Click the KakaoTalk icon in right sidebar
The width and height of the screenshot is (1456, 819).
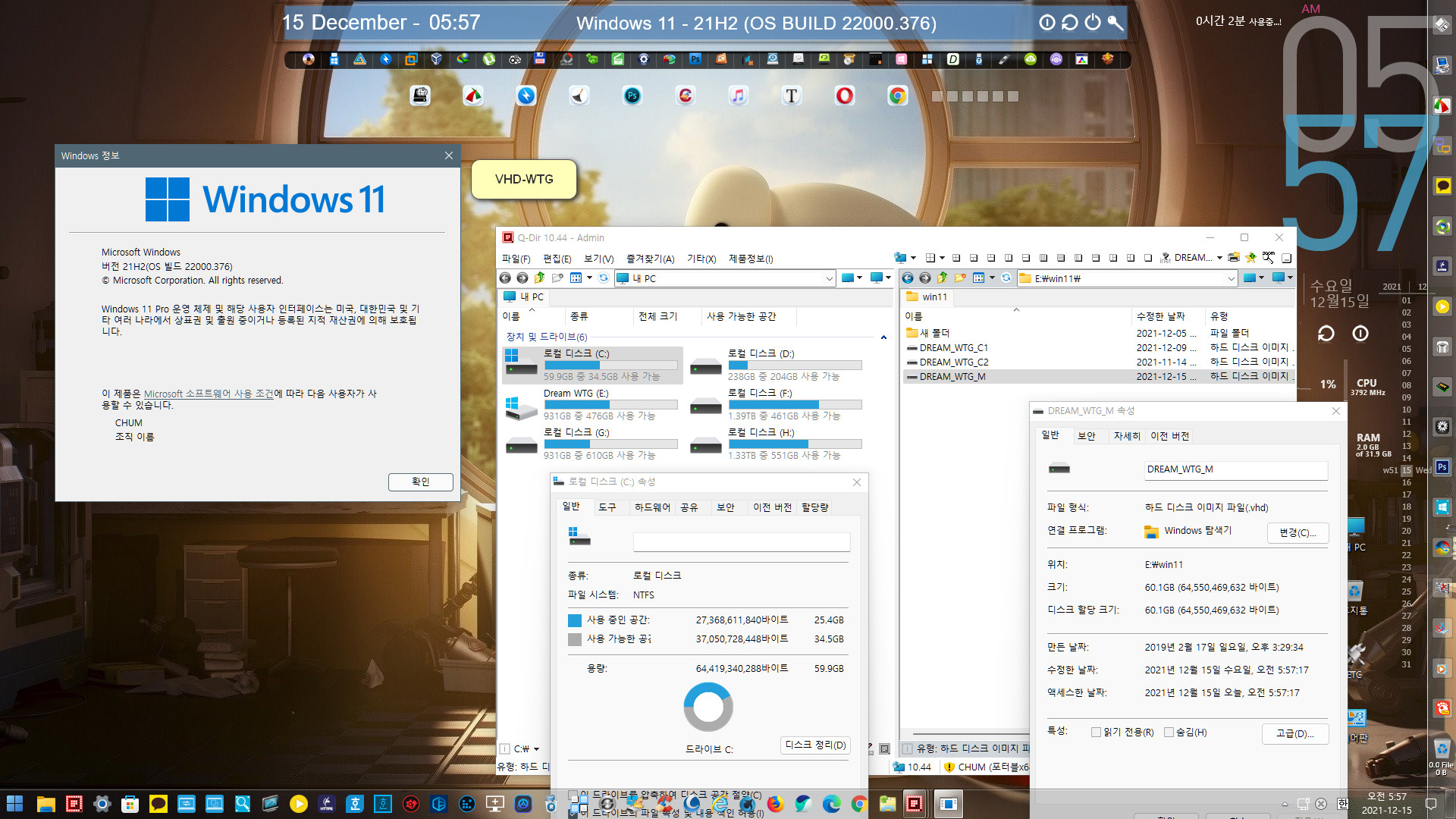(1442, 186)
